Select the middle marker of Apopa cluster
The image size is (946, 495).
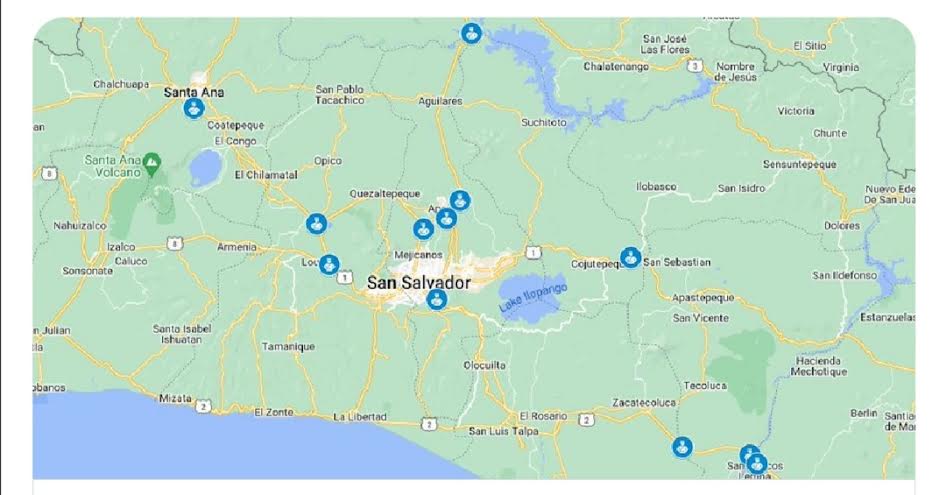click(x=446, y=218)
